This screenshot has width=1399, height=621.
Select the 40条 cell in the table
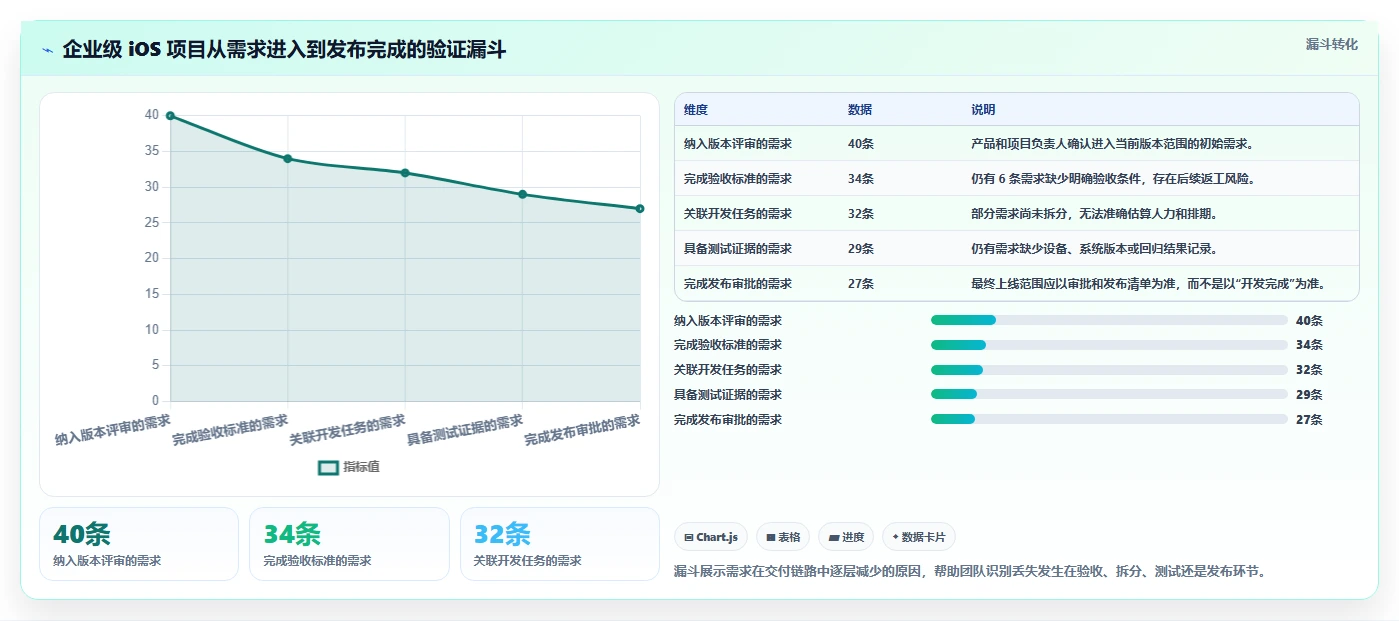click(x=861, y=144)
